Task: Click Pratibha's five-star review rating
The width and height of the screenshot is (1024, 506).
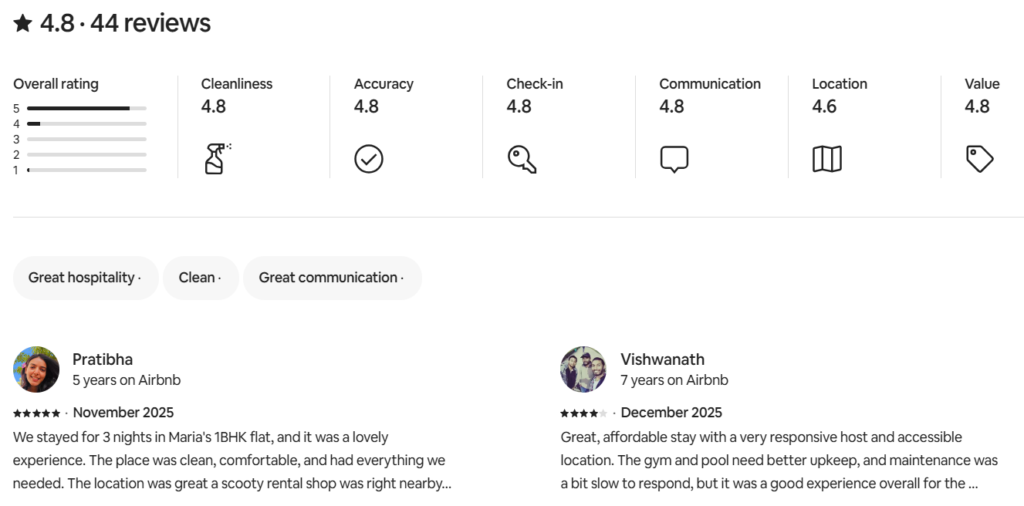Action: coord(36,413)
